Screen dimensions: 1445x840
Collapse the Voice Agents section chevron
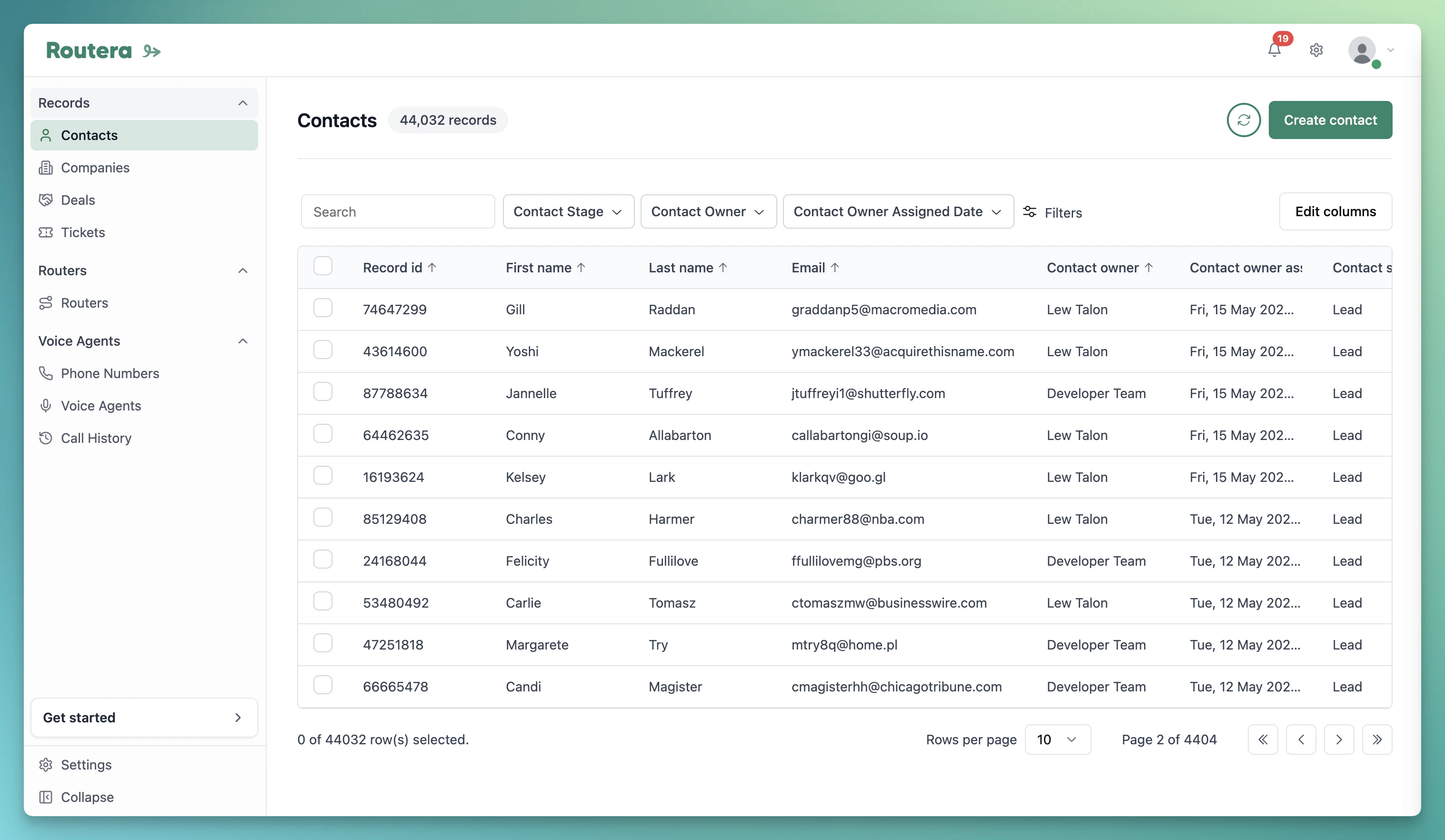pyautogui.click(x=242, y=341)
